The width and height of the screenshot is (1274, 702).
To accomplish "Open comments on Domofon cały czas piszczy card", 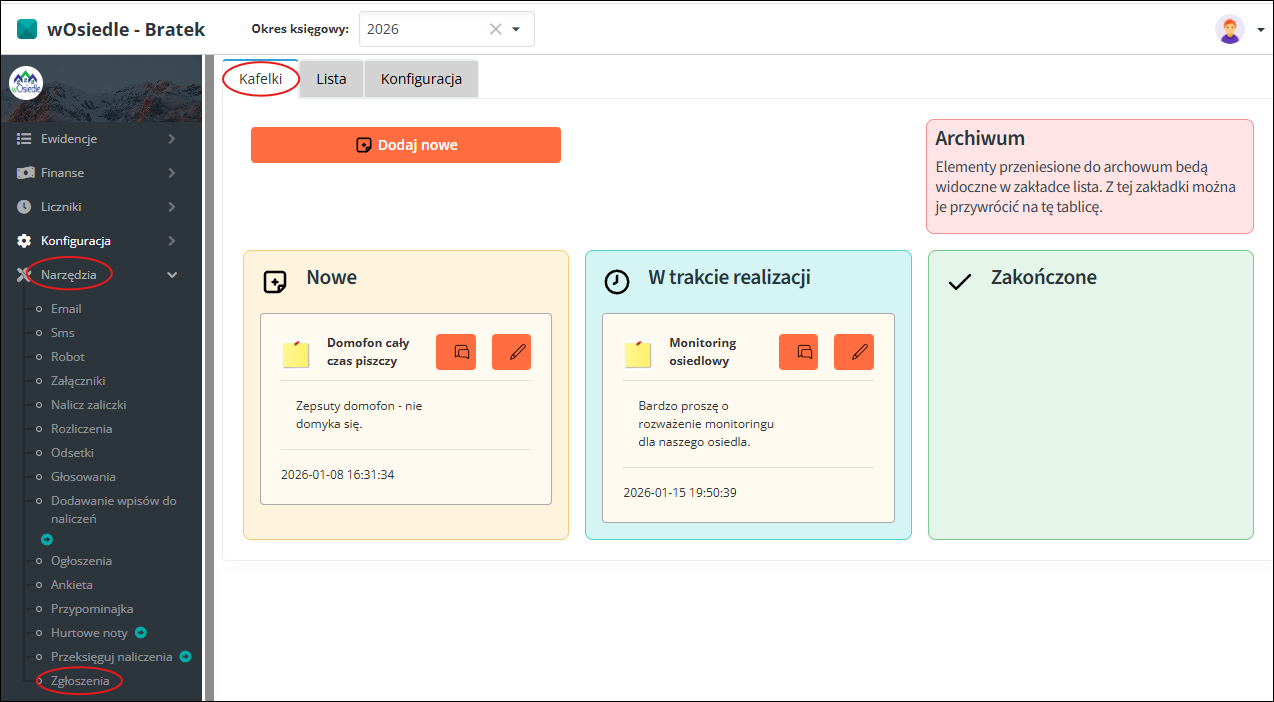I will (456, 352).
